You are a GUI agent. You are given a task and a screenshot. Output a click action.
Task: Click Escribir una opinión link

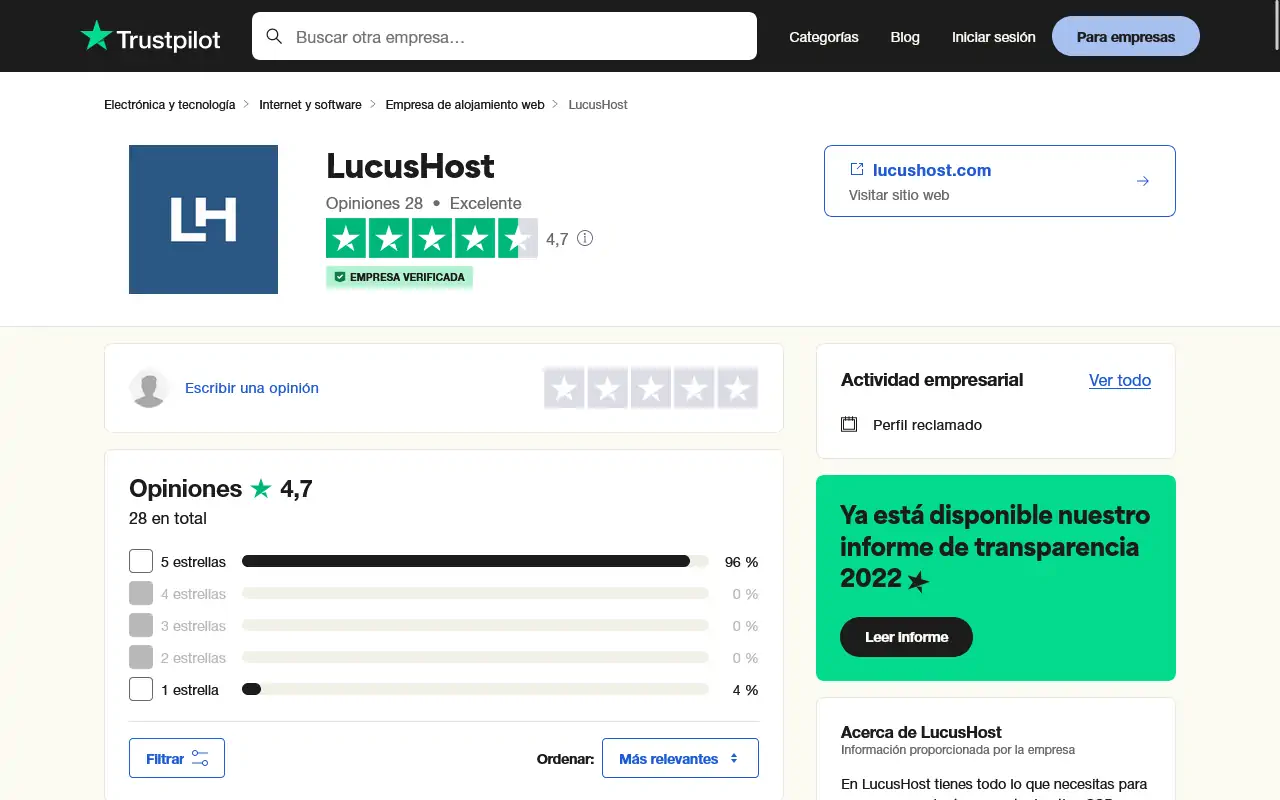click(x=252, y=388)
